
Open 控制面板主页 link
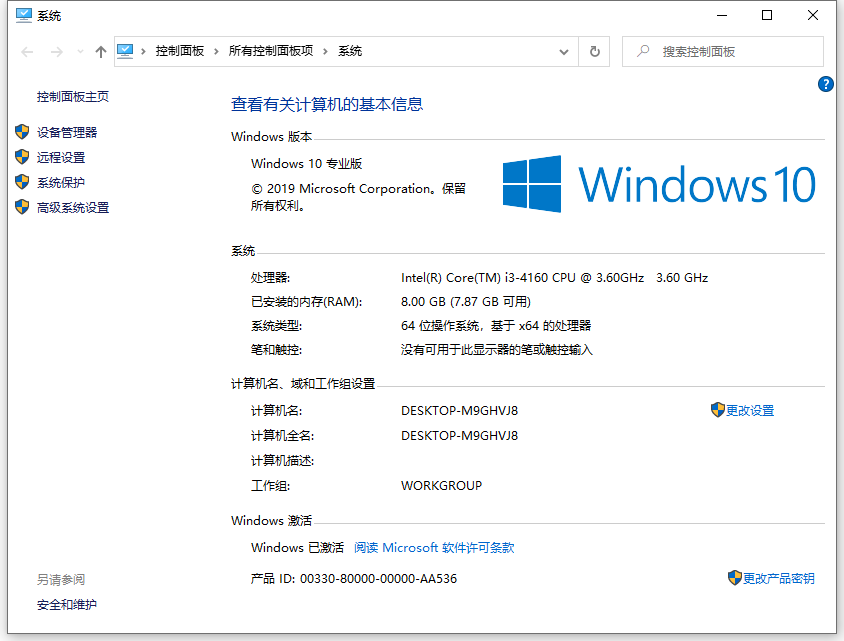[x=73, y=97]
